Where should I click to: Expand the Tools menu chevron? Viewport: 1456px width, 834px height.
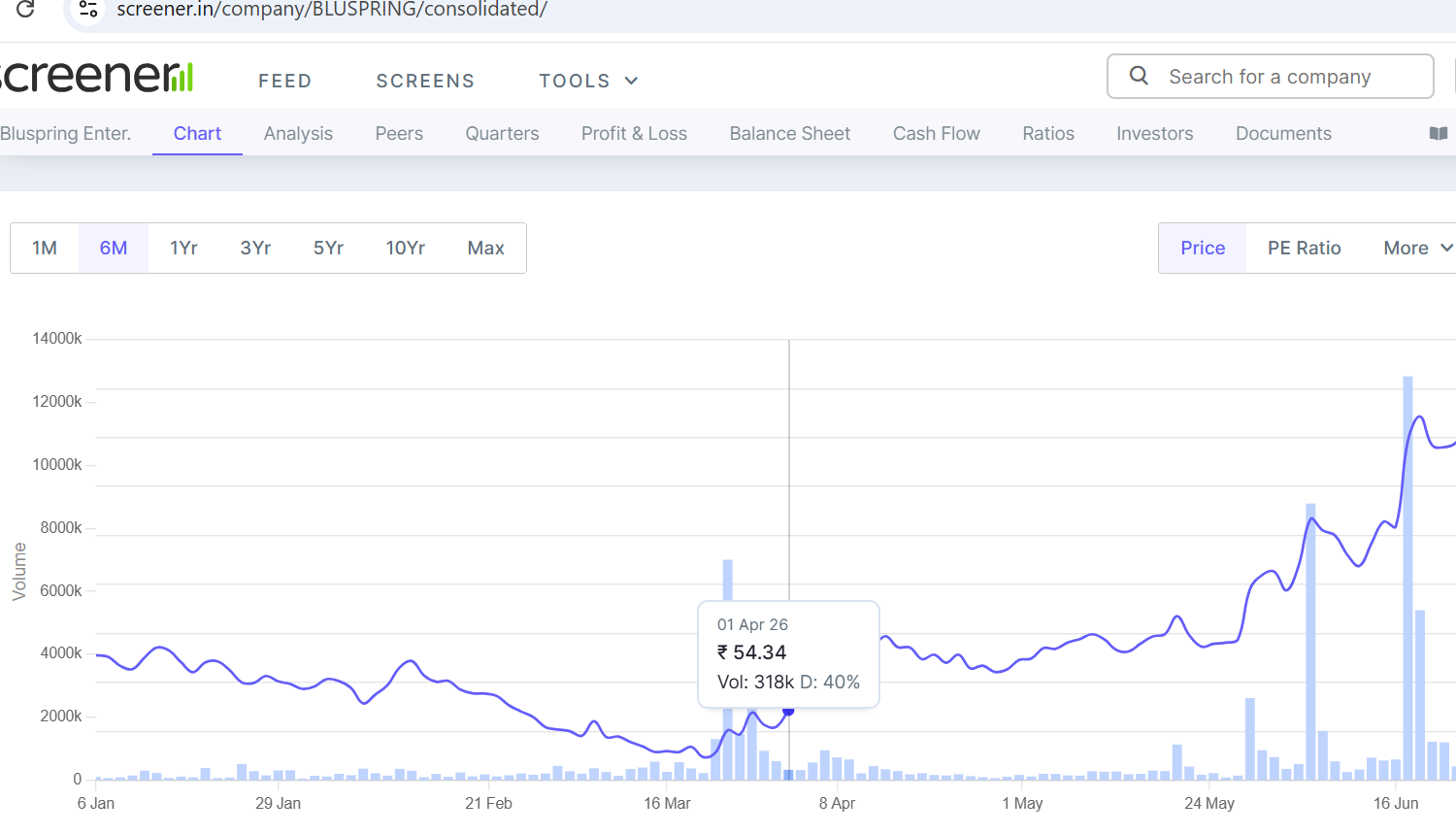631,81
